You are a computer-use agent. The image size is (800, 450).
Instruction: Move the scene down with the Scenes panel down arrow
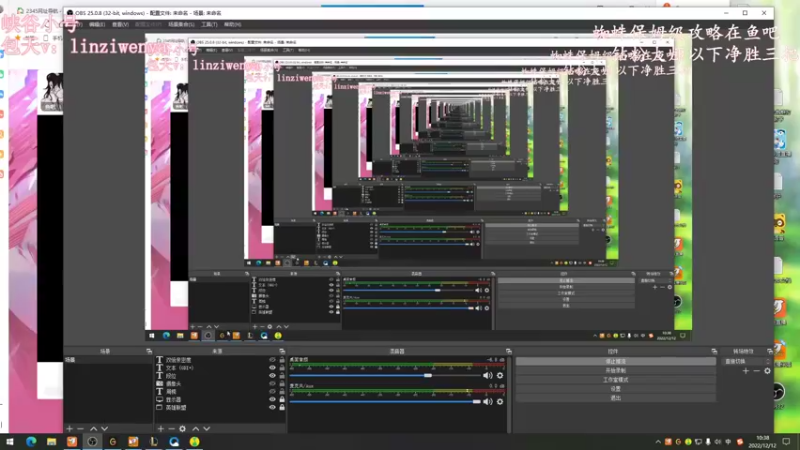point(105,429)
